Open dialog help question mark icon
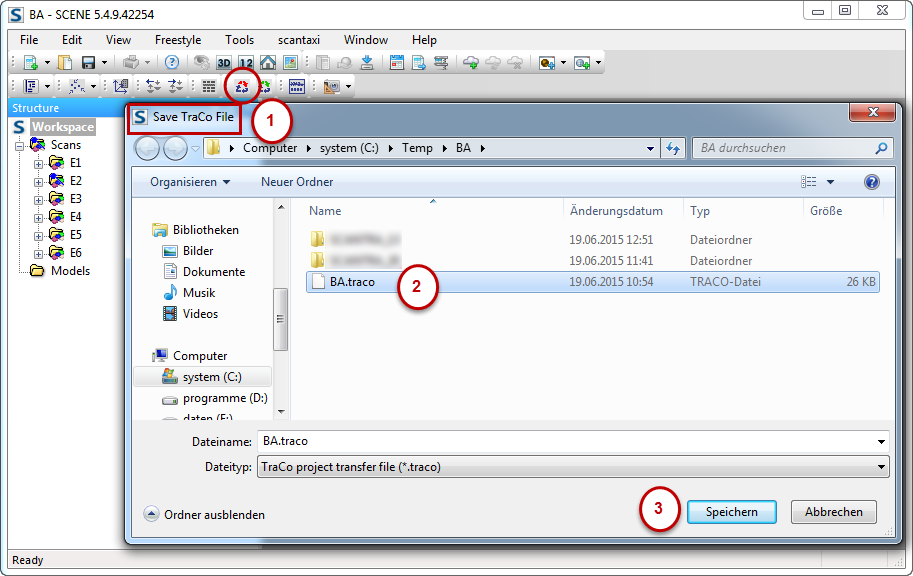Viewport: 913px width, 576px height. tap(872, 182)
